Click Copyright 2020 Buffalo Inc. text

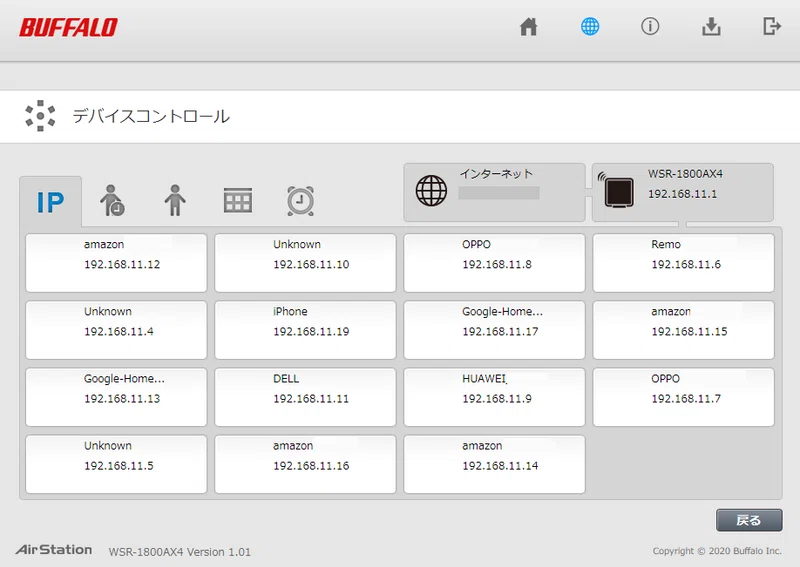click(x=717, y=551)
